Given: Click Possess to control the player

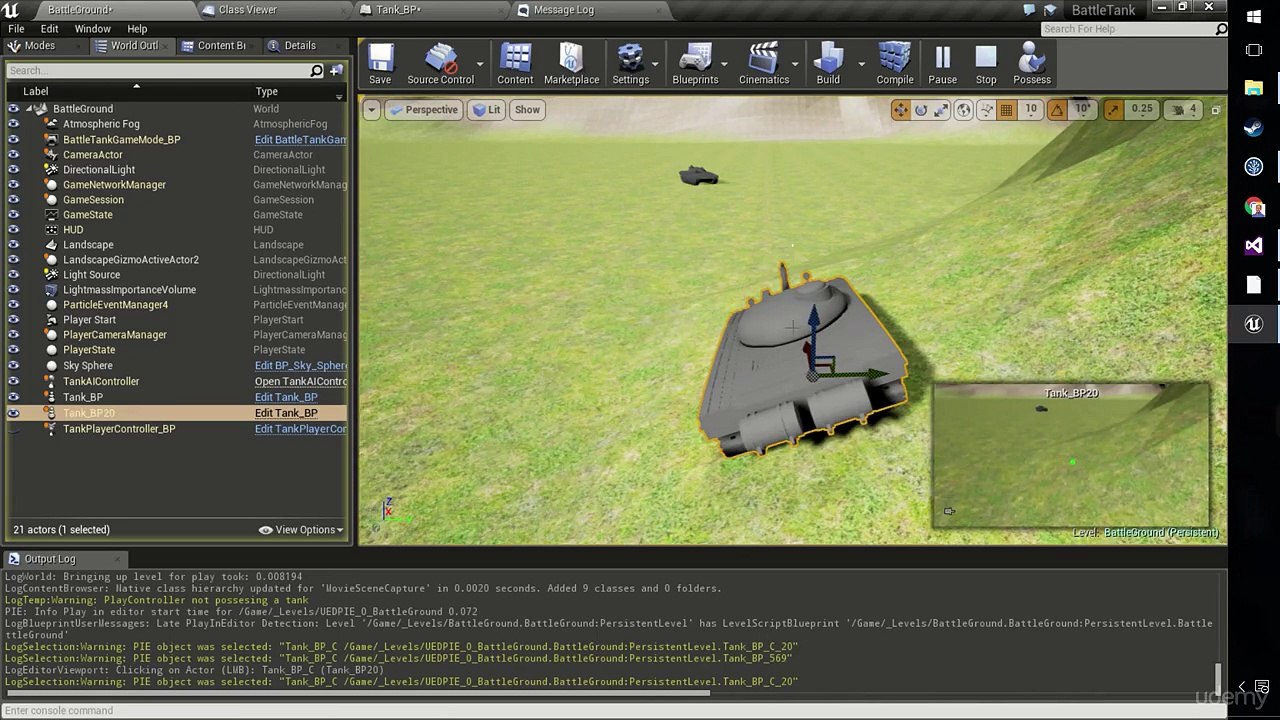Looking at the screenshot, I should tap(1032, 65).
